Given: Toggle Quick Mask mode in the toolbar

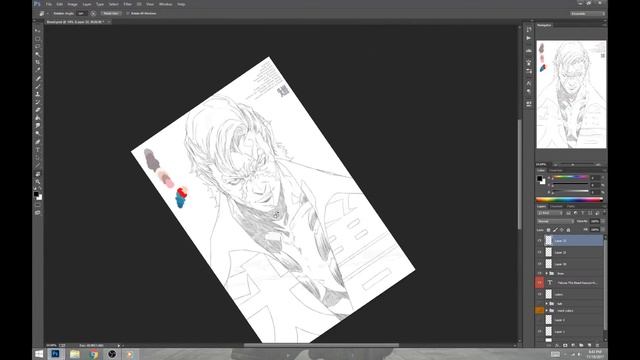Looking at the screenshot, I should [x=38, y=205].
